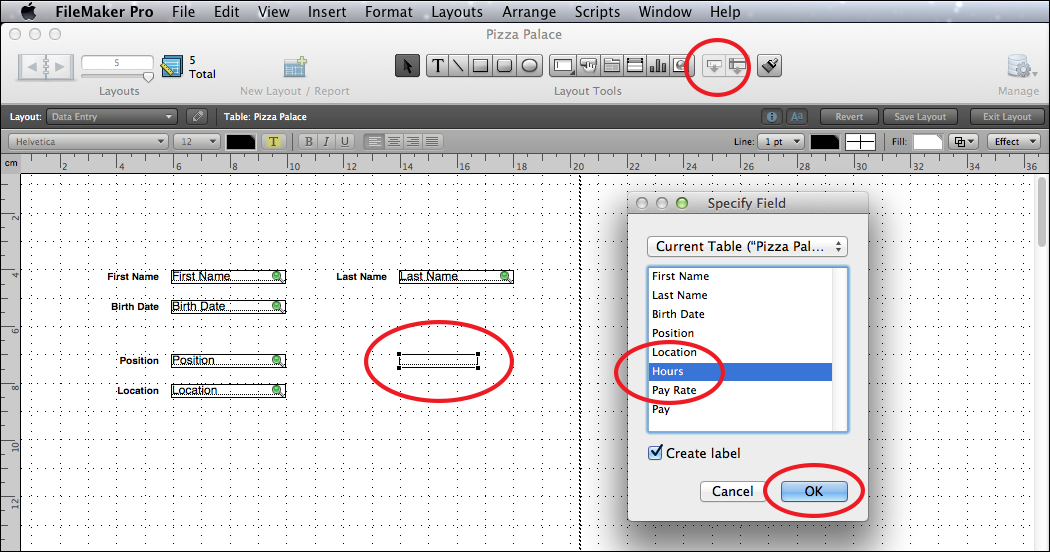The height and width of the screenshot is (552, 1050).
Task: Open the fill pattern dropdown
Action: pos(964,141)
